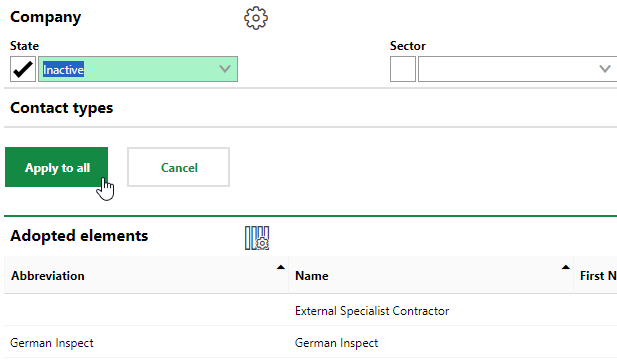The width and height of the screenshot is (617, 360).
Task: Click the Adopted elements section heading
Action: (x=79, y=236)
